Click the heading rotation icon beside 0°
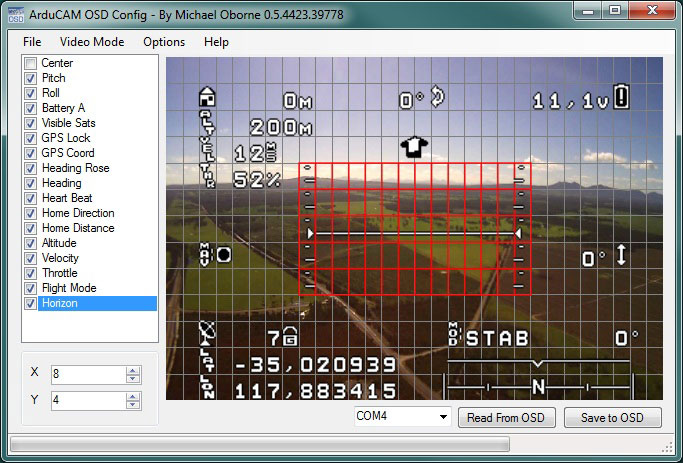Screen dimensions: 683x463 [x=437, y=98]
